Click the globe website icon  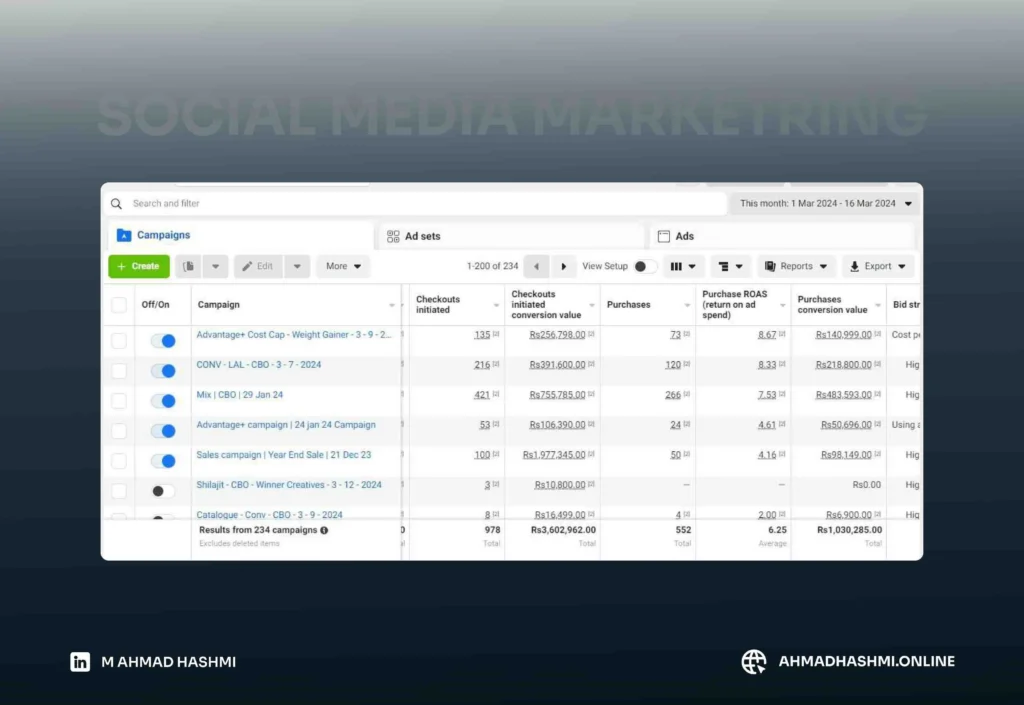(x=753, y=661)
